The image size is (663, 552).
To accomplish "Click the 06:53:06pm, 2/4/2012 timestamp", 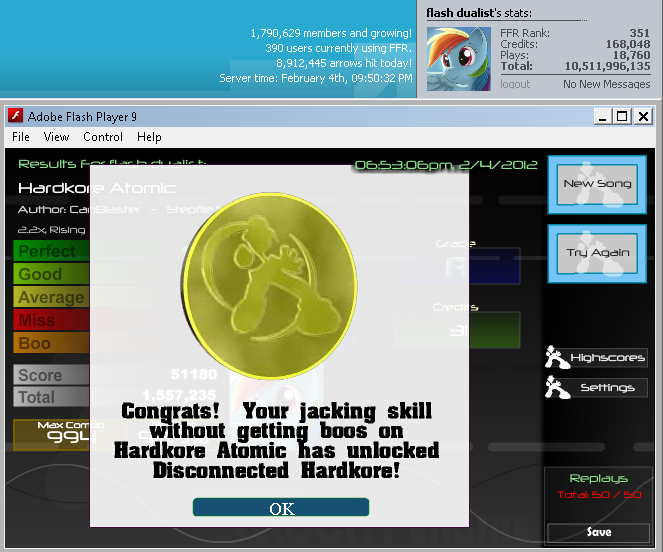I will pos(446,165).
